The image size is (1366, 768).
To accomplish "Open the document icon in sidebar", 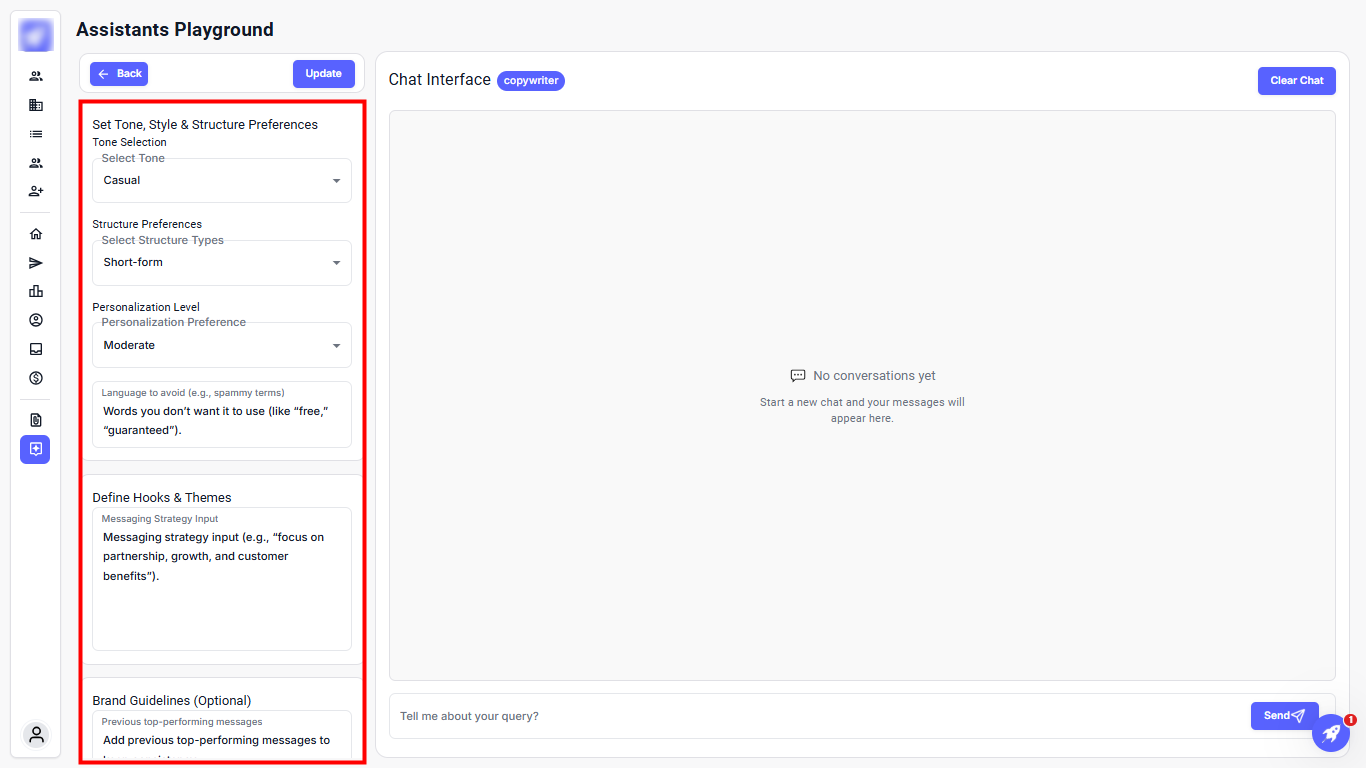I will tap(36, 420).
